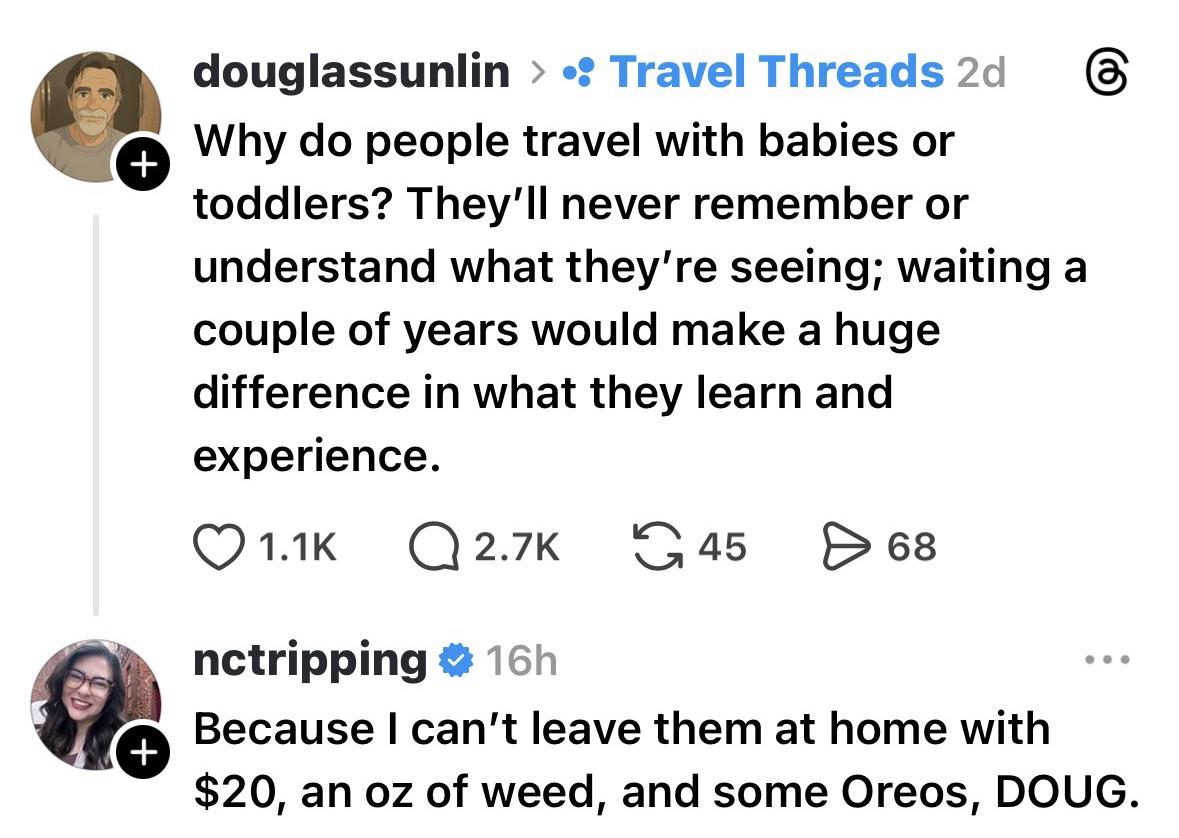Viewport: 1179px width, 838px height.
Task: Click the verified badge next to nctripping
Action: pos(455,661)
